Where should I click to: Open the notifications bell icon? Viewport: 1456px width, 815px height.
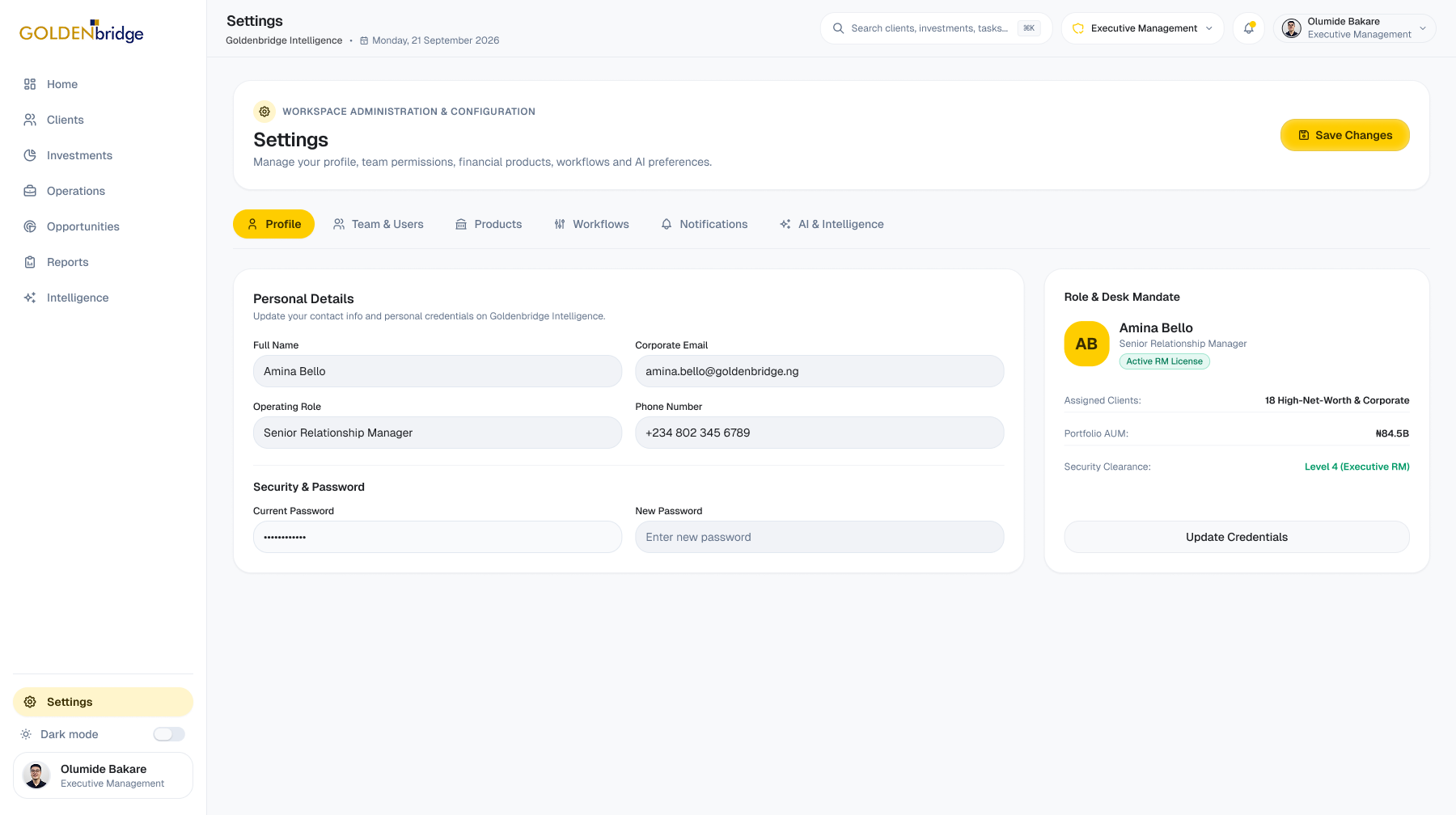click(x=1249, y=28)
